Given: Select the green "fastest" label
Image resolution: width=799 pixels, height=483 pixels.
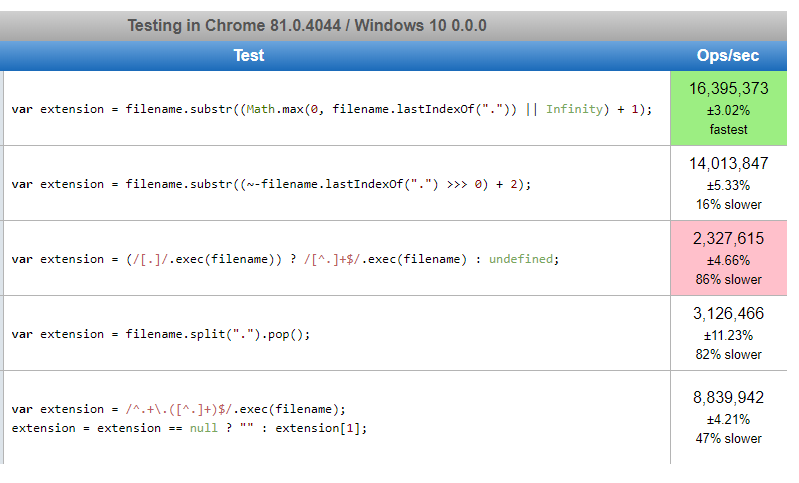Looking at the screenshot, I should [x=728, y=129].
